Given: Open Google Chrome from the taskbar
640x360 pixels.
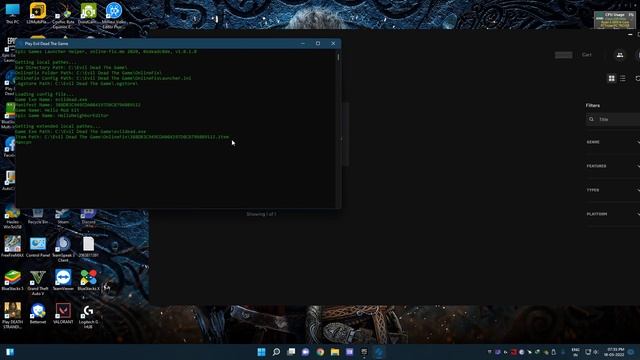Looking at the screenshot, I should click(320, 352).
